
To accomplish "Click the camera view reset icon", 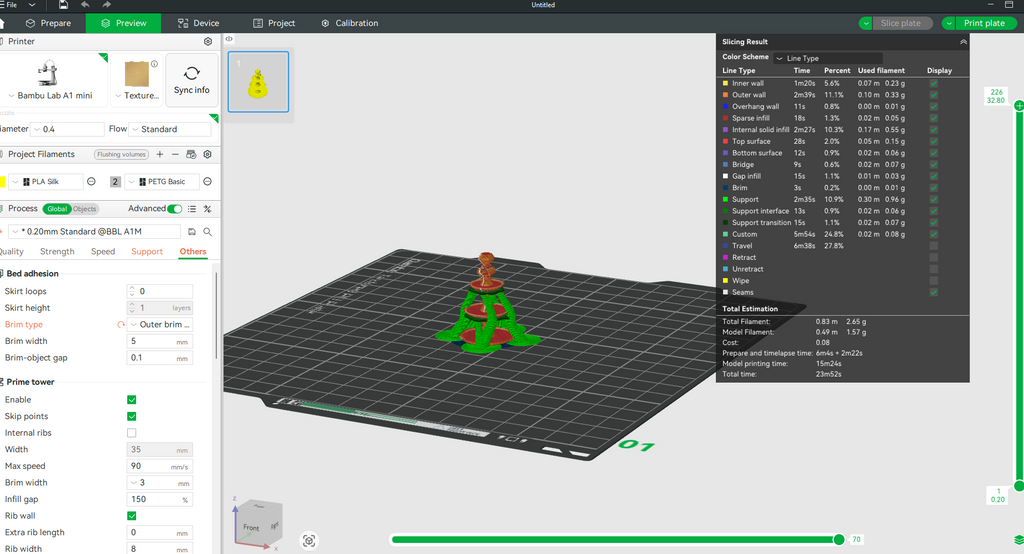I will 309,541.
